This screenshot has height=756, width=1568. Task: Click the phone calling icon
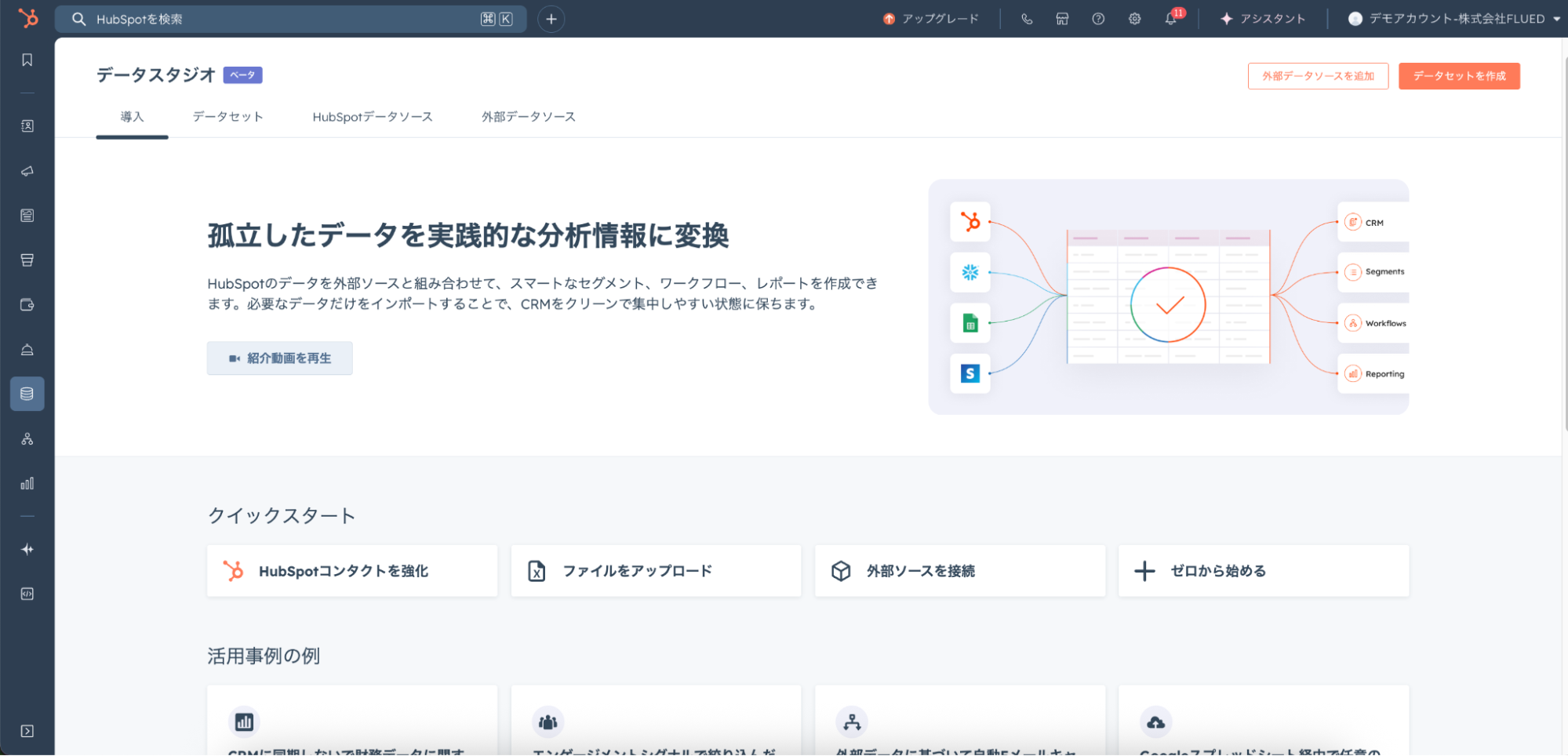[1027, 19]
